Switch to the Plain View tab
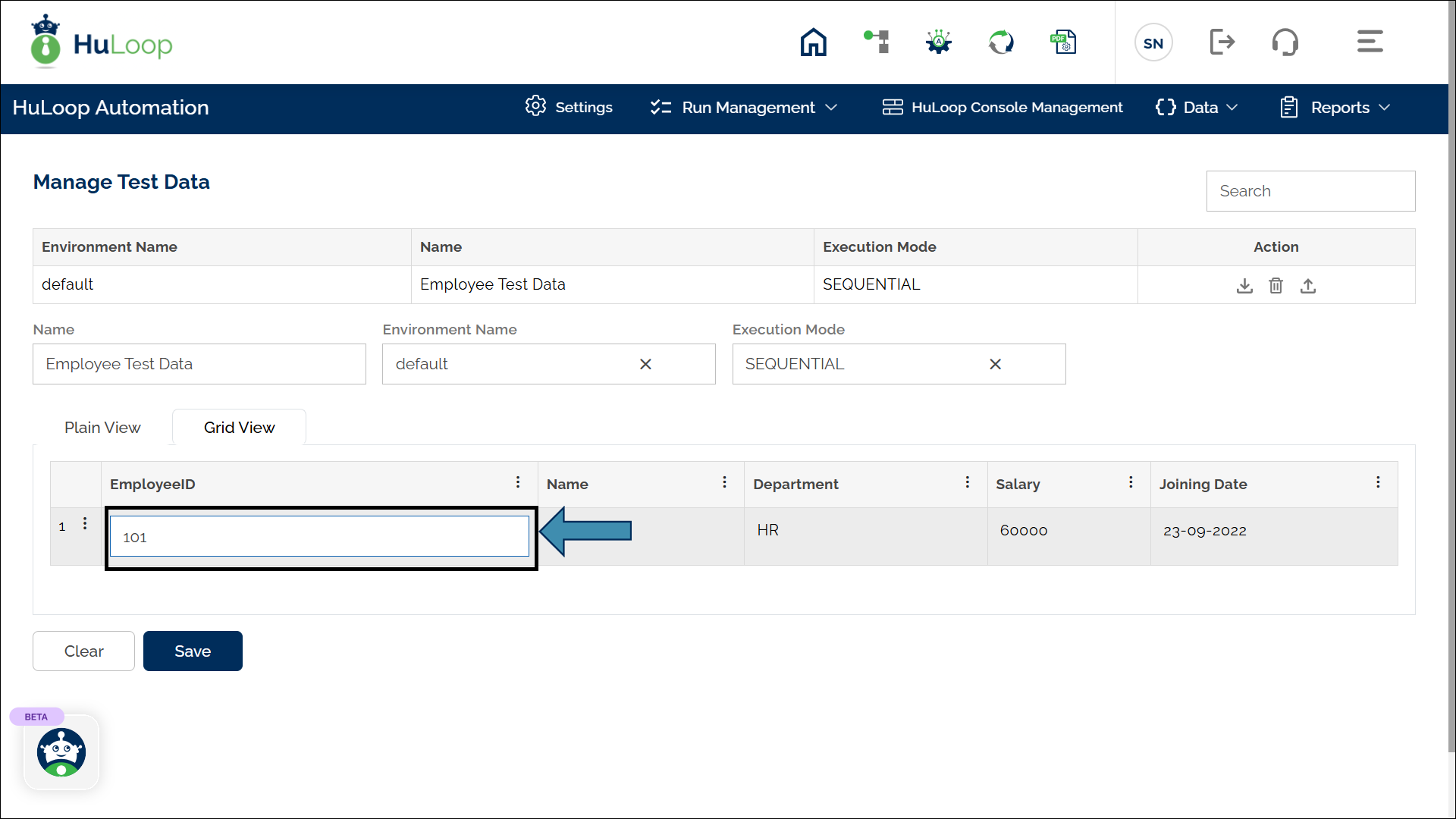The height and width of the screenshot is (819, 1456). click(x=102, y=428)
